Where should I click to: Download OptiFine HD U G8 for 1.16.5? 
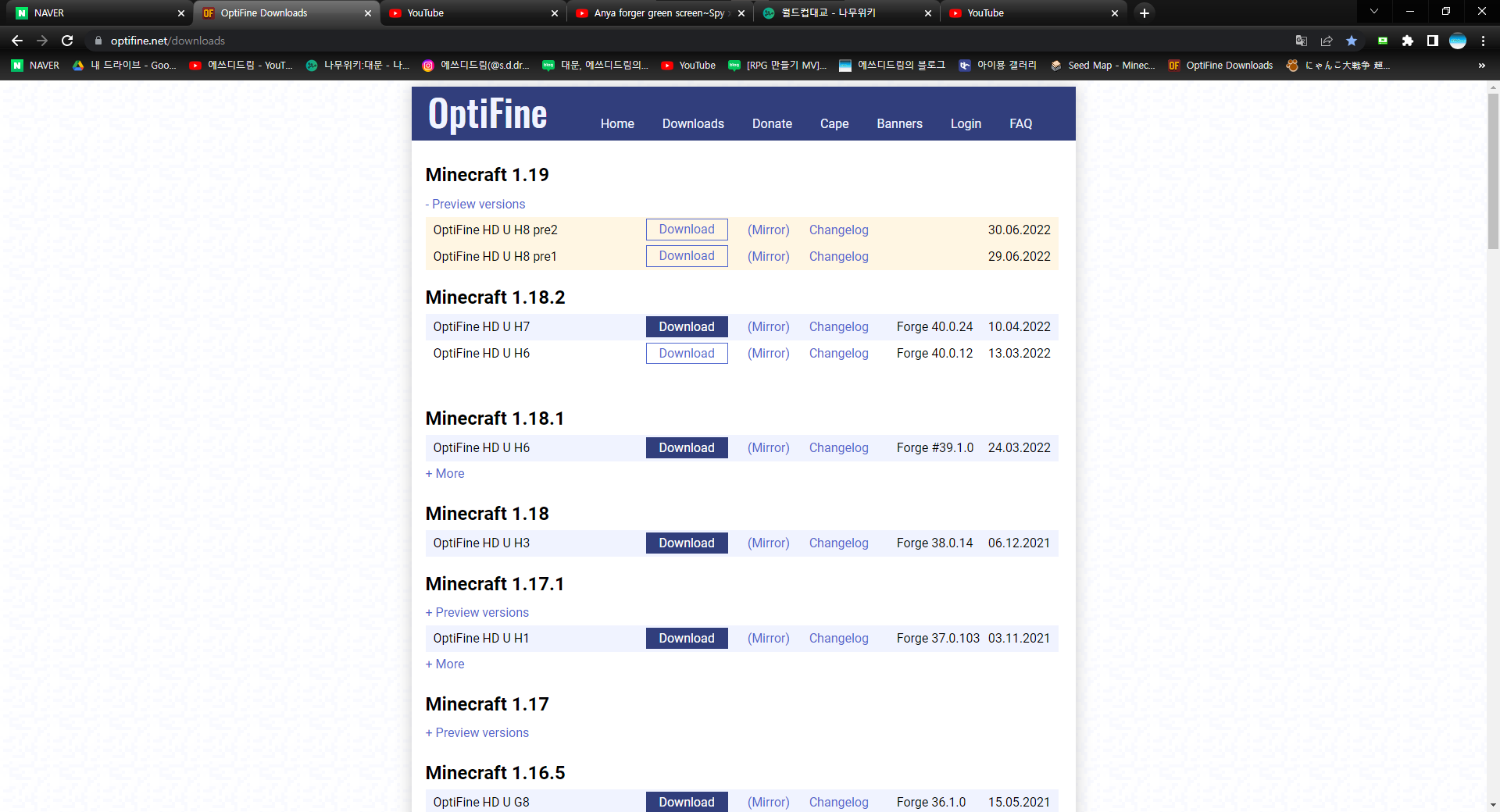pyautogui.click(x=687, y=802)
